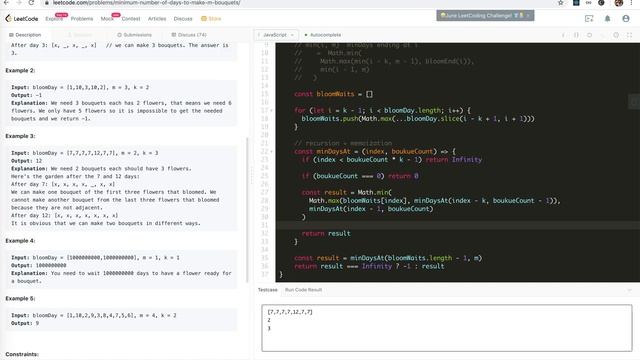Click the curly-braces format code icon
Image resolution: width=640 pixels, height=360 pixels.
(x=576, y=35)
